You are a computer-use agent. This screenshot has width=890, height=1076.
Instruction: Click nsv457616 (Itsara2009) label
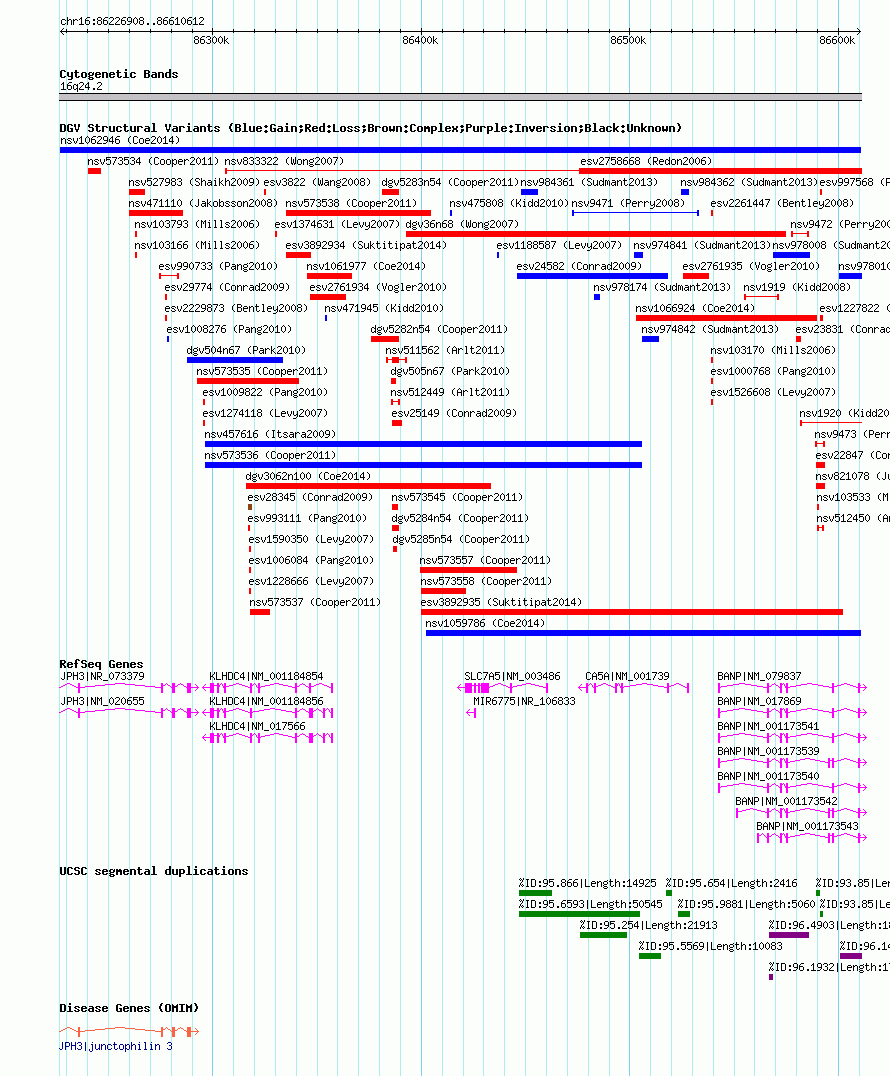tap(270, 434)
